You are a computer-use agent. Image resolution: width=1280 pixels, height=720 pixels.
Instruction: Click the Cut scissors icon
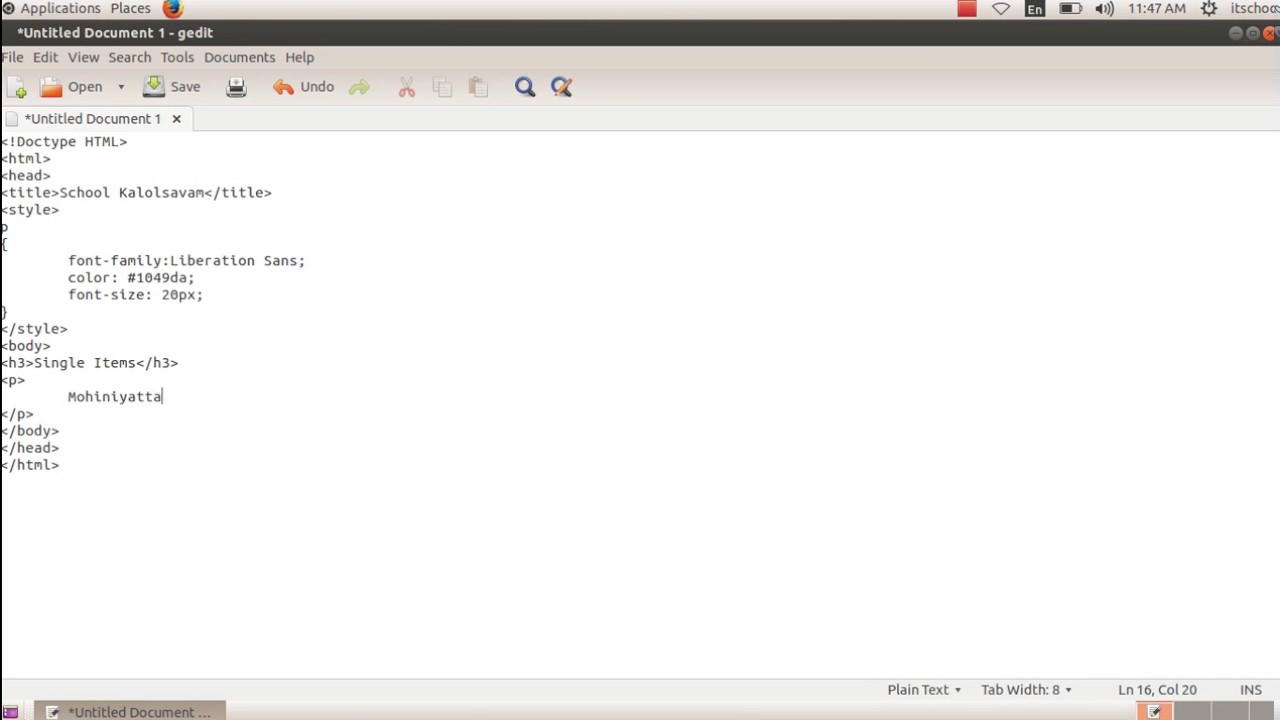click(406, 88)
